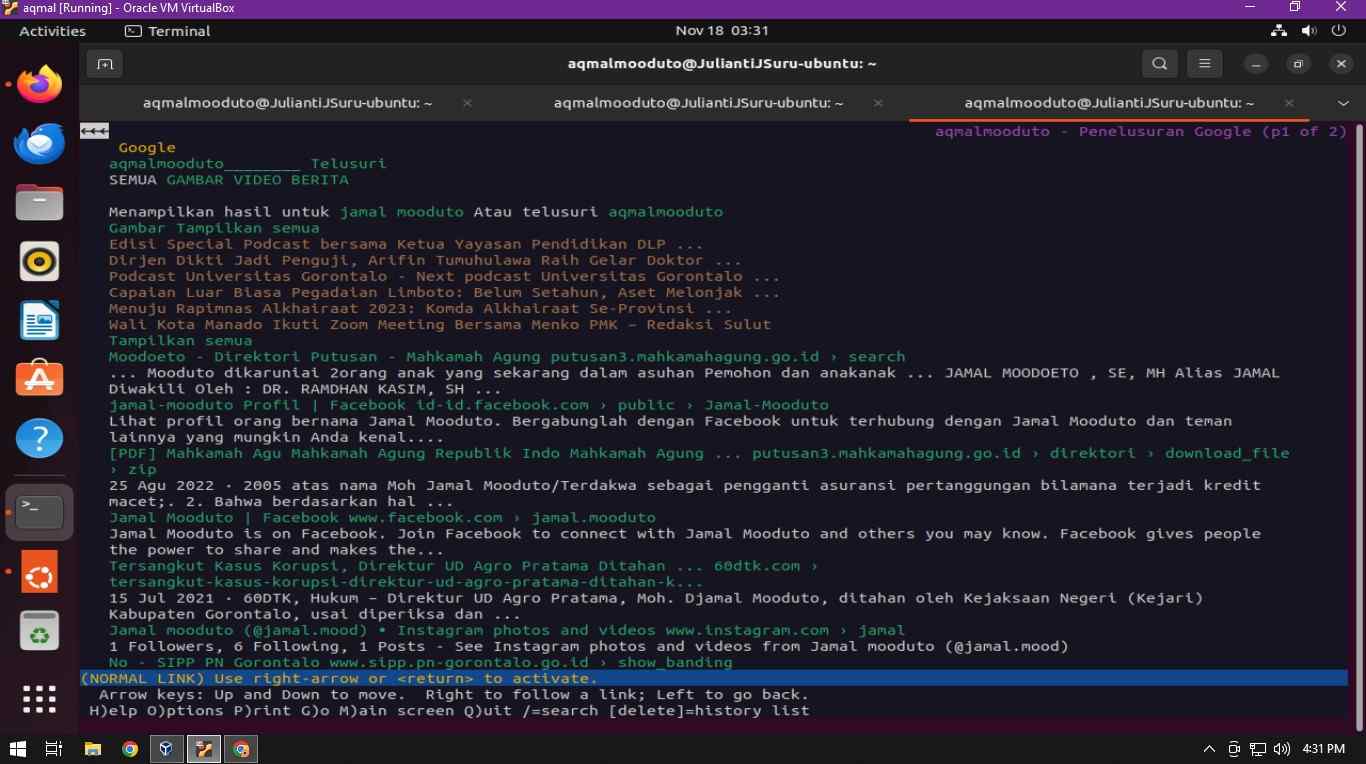Open the Help question mark icon
Viewport: 1366px width, 764px height.
39,439
